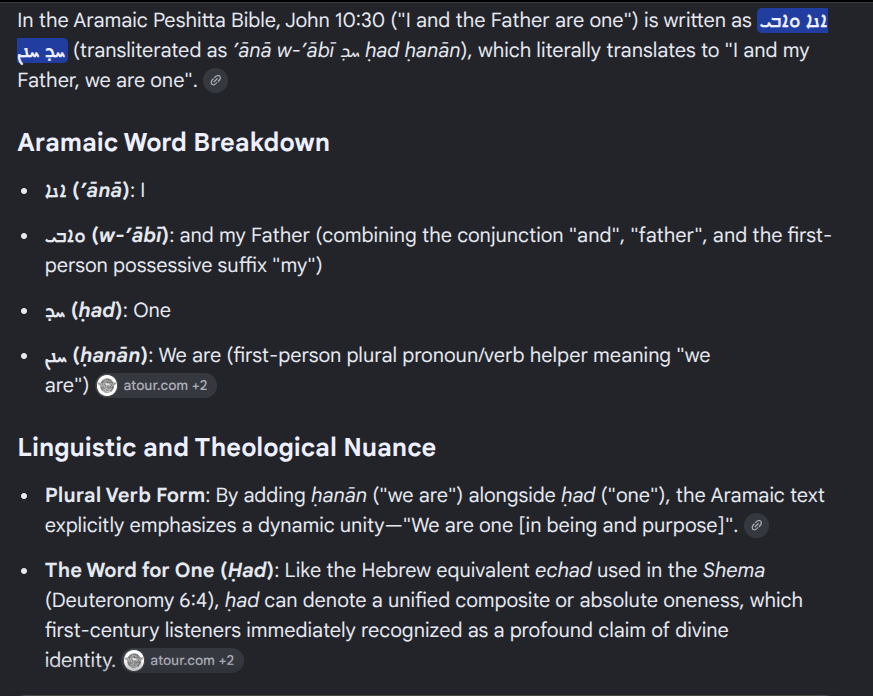The height and width of the screenshot is (696, 873).
Task: Click the bold 'ānā bullet entry
Action: click(x=90, y=191)
